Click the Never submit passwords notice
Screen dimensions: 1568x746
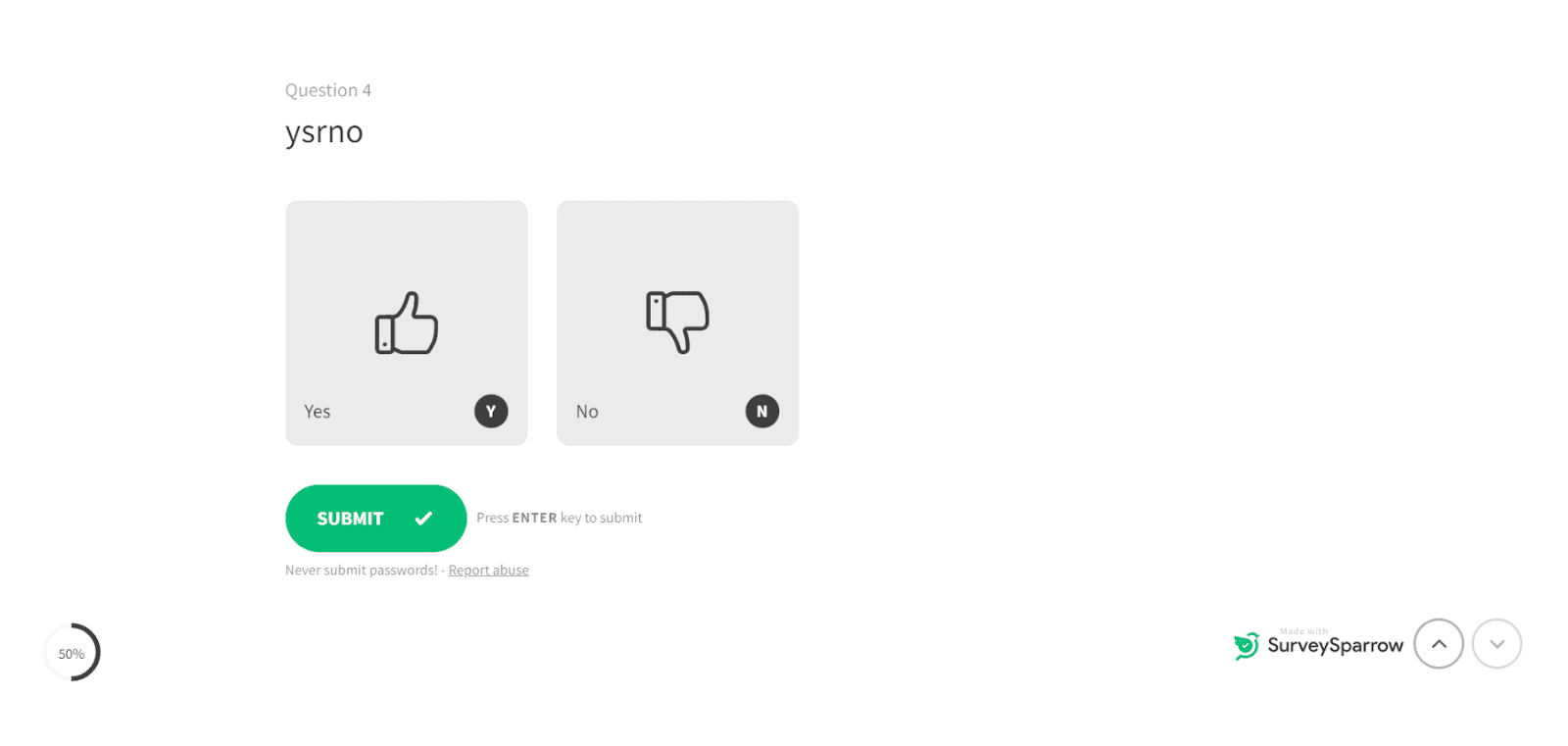tap(362, 571)
